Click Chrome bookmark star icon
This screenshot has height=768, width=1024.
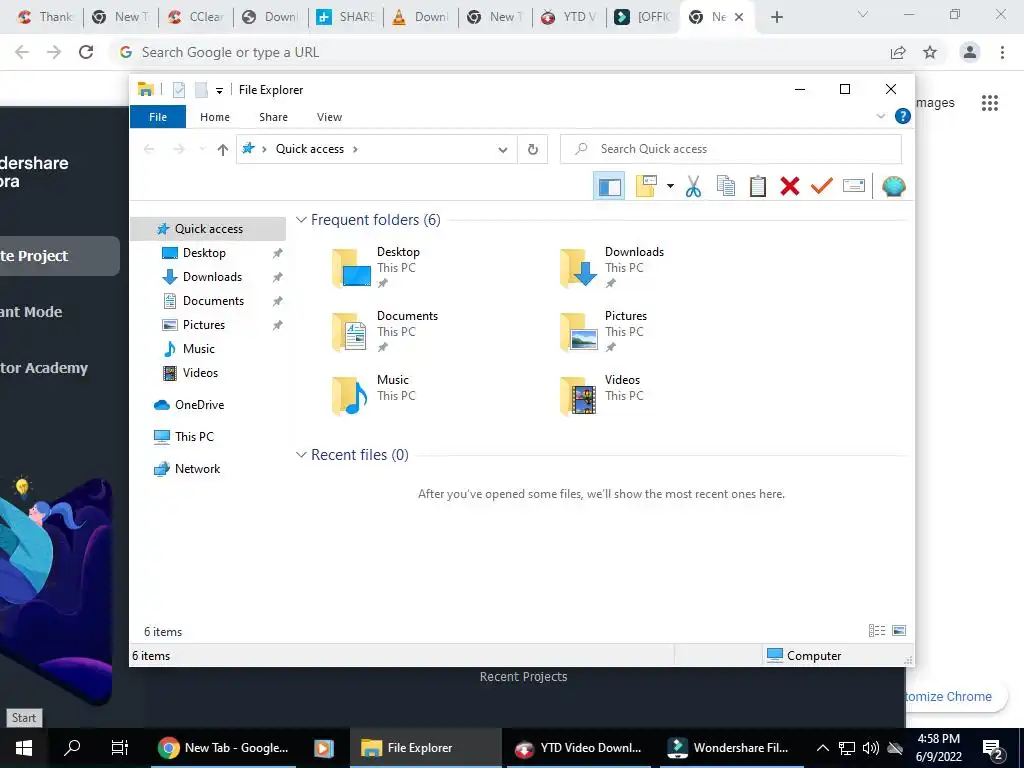[930, 52]
